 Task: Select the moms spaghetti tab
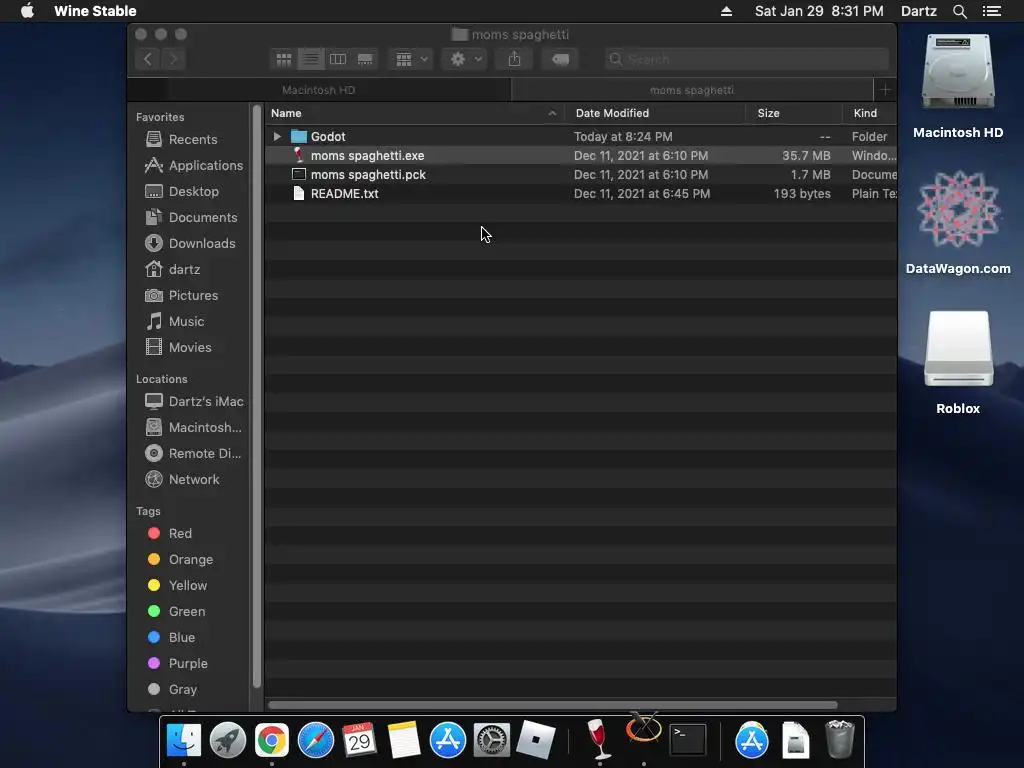(692, 90)
